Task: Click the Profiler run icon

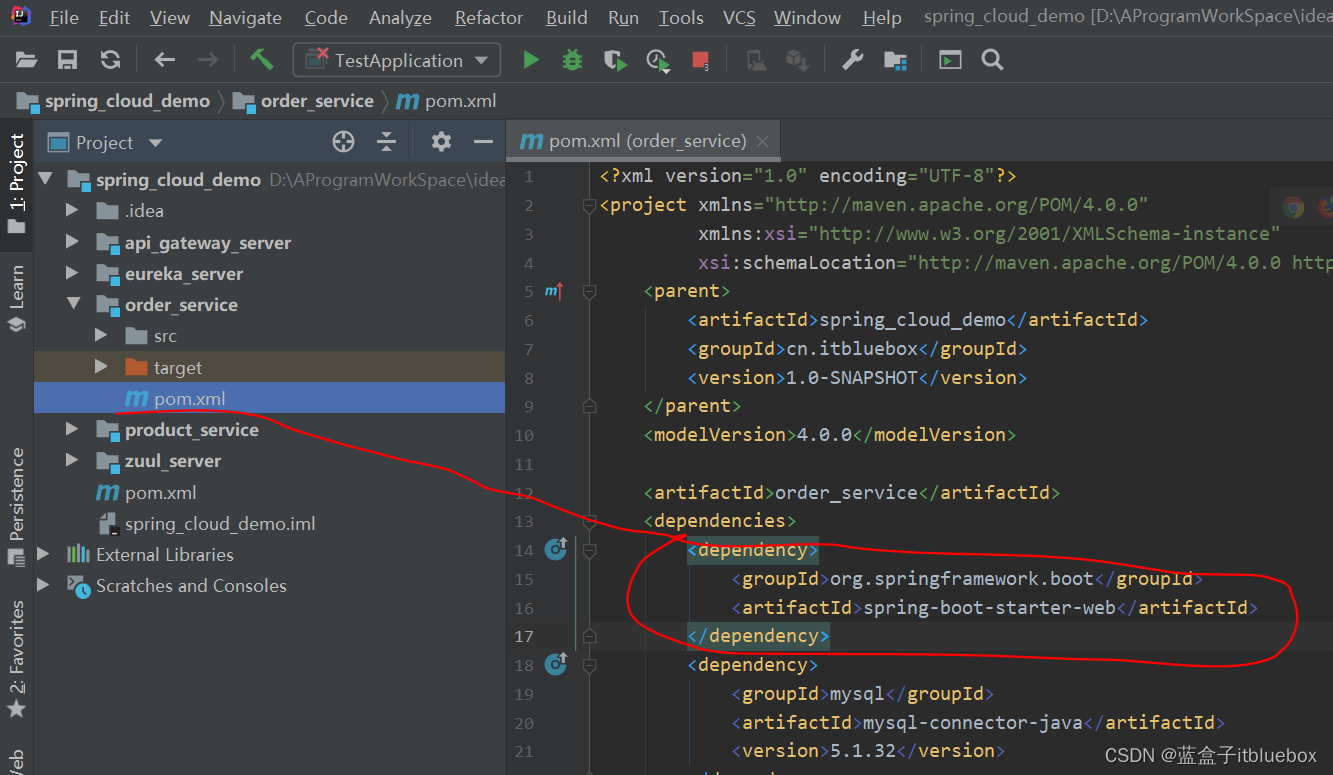Action: 658,60
